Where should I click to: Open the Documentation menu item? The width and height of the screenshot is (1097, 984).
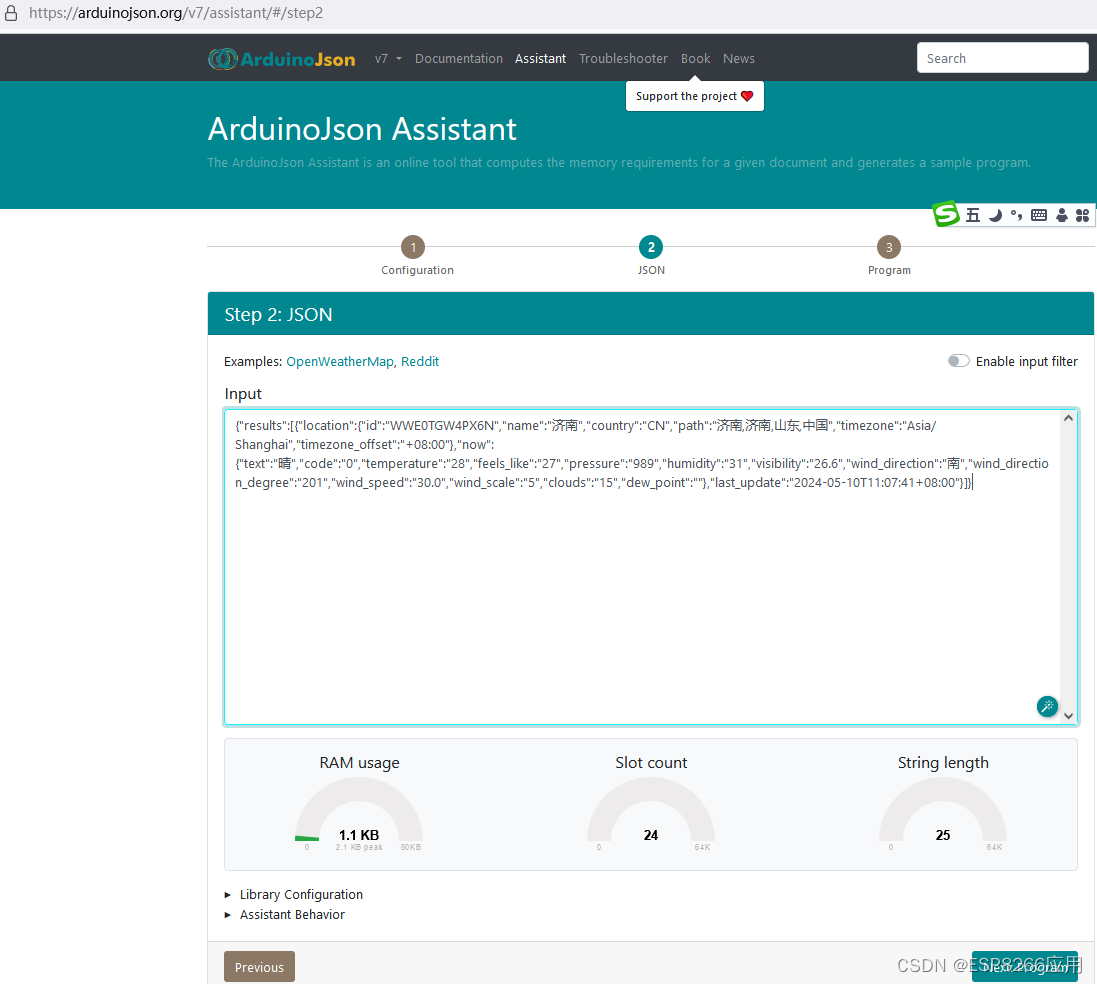(459, 59)
